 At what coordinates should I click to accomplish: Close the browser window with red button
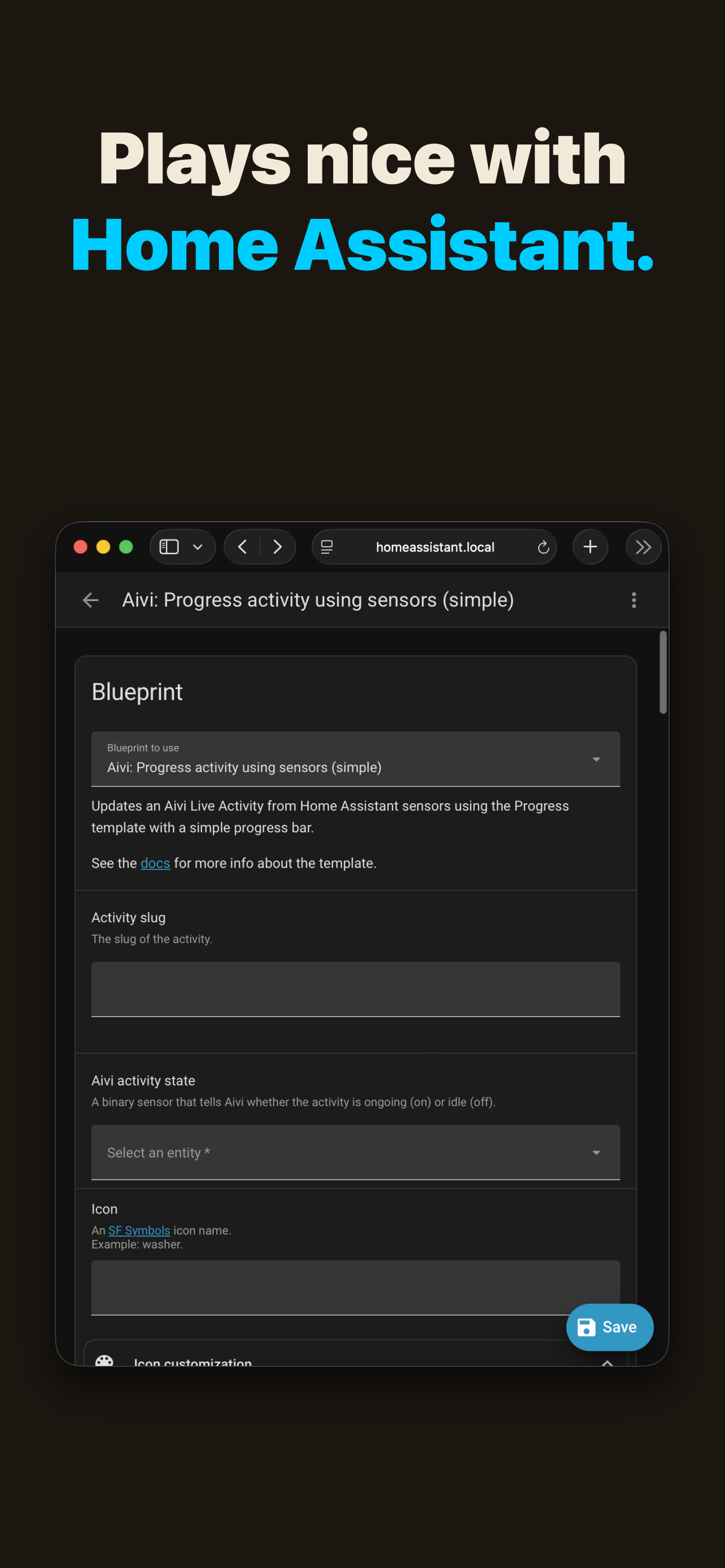tap(80, 547)
